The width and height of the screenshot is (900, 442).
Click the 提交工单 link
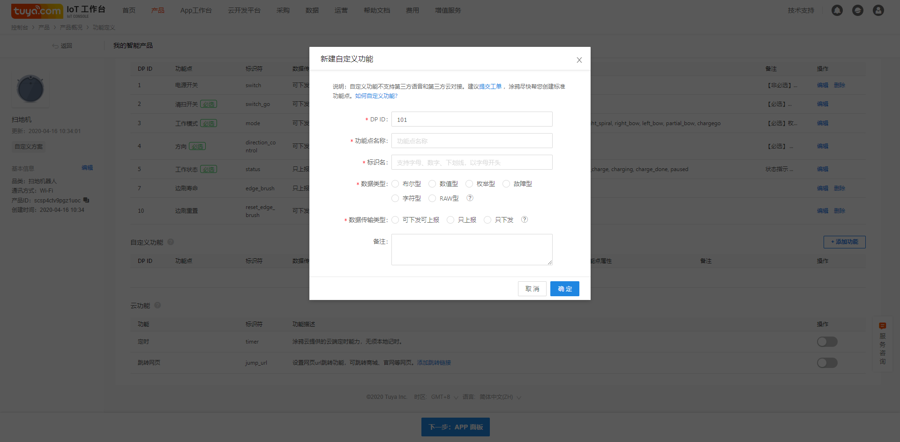[x=491, y=86]
